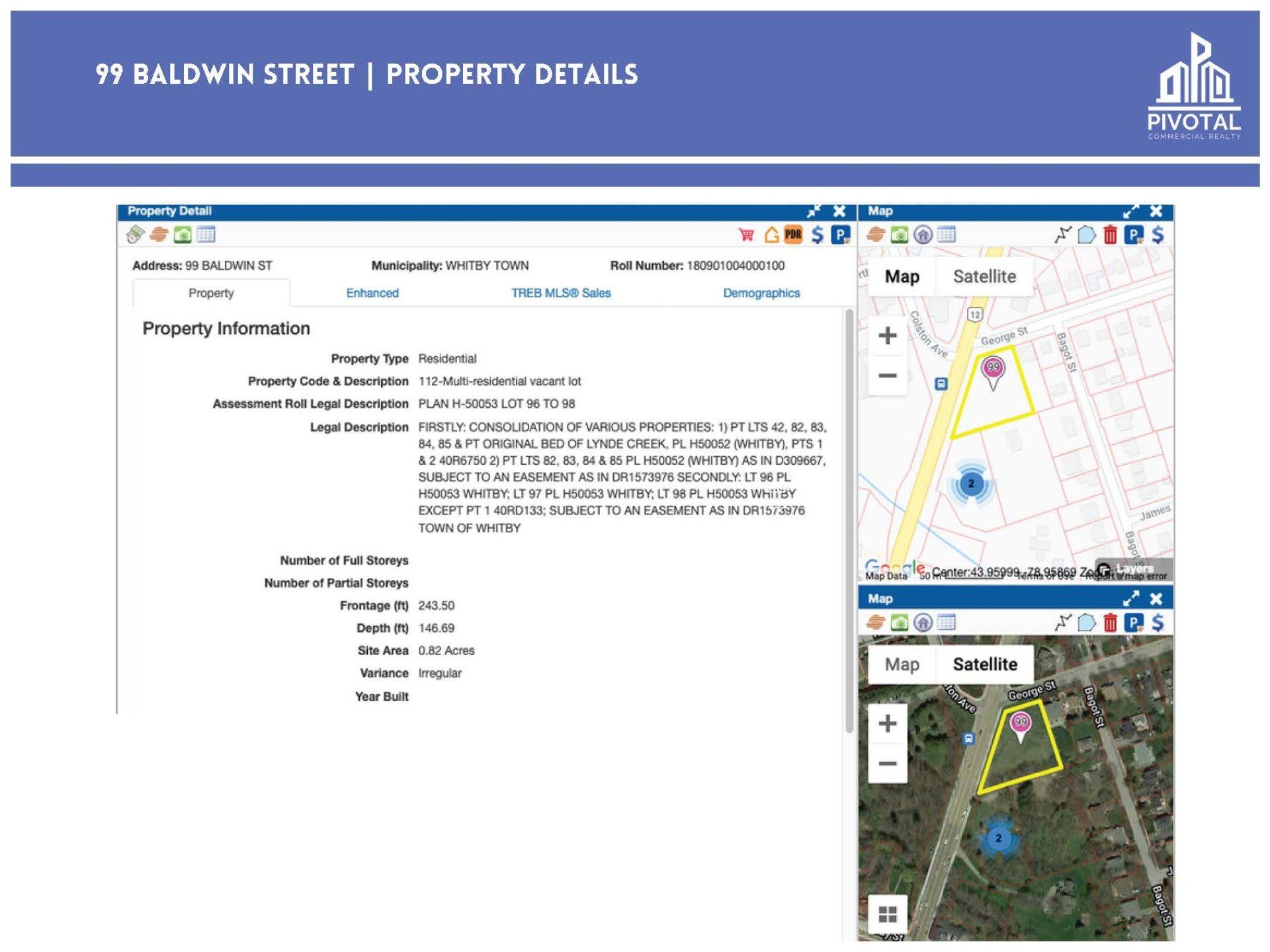
Task: Click the money tag icon in Property Detail toolbar
Action: pos(136,235)
